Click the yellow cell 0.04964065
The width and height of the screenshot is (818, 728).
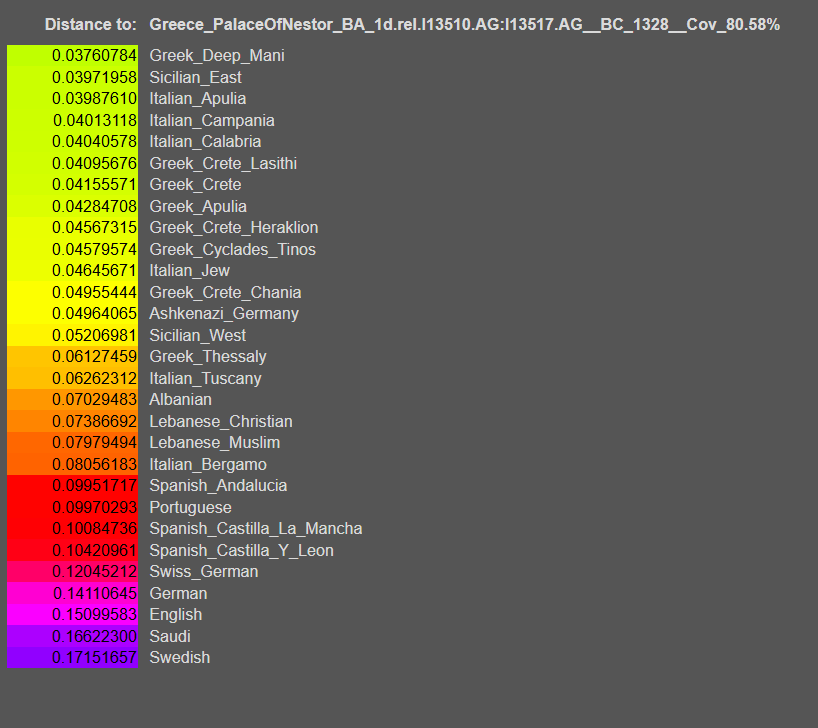click(x=73, y=314)
